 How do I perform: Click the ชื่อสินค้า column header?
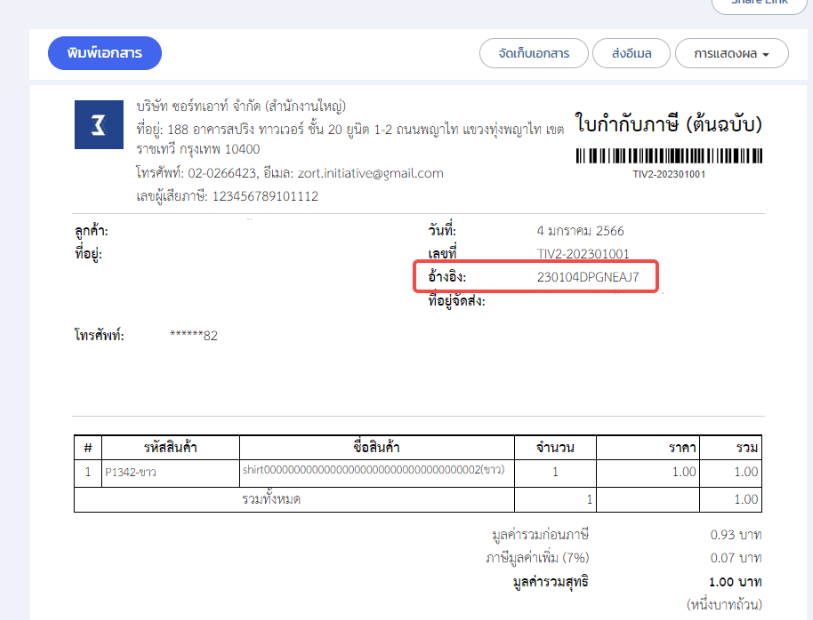tap(376, 447)
